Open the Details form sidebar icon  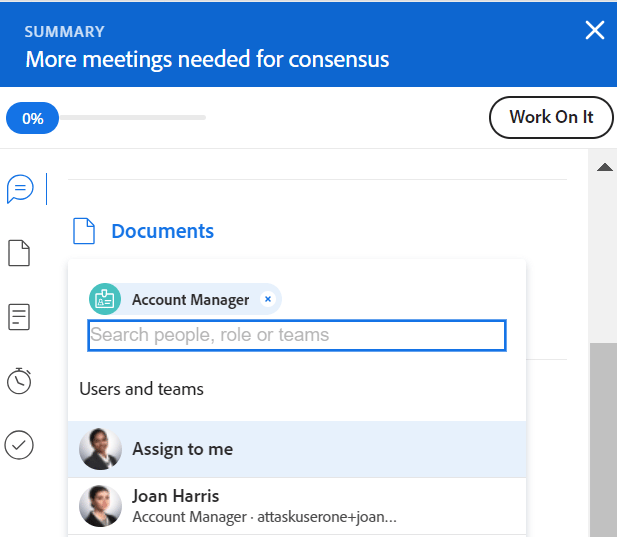(19, 317)
